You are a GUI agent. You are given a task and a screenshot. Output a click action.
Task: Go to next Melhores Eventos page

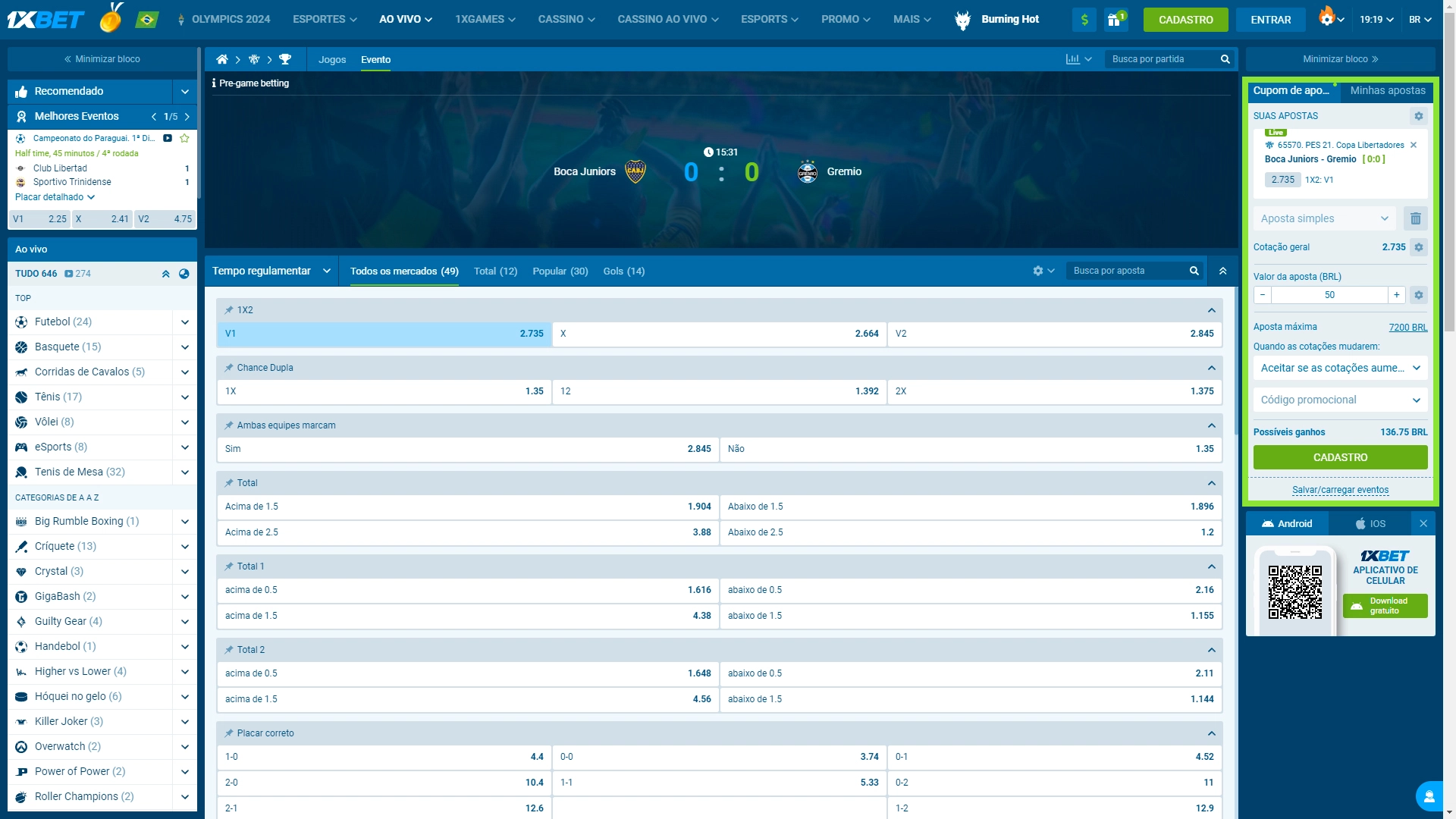187,117
